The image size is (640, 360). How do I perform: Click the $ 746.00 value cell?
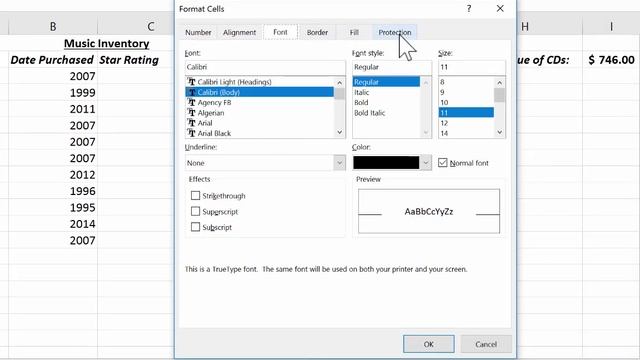coord(611,60)
